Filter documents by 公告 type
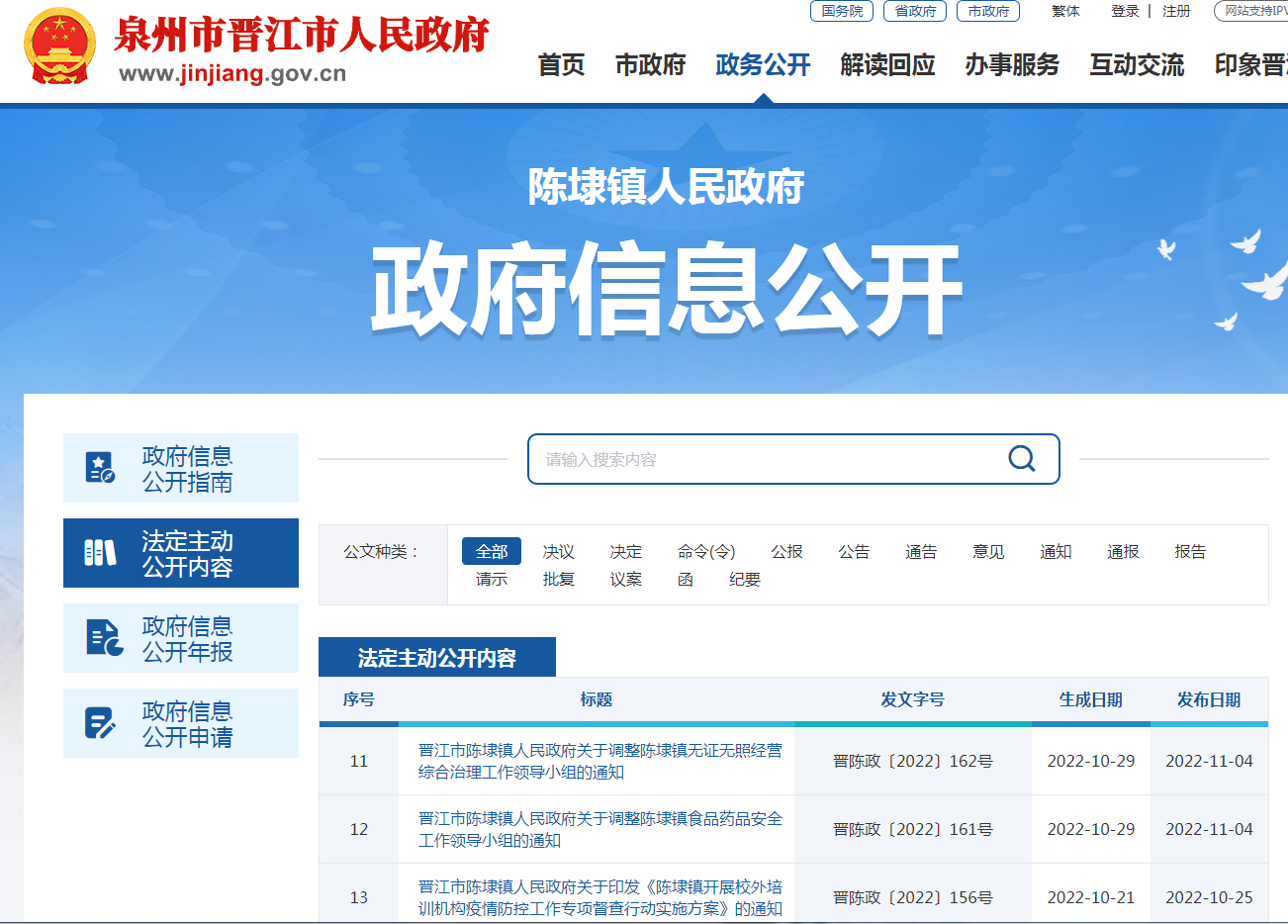Screen dimensions: 1288x924 [854, 551]
